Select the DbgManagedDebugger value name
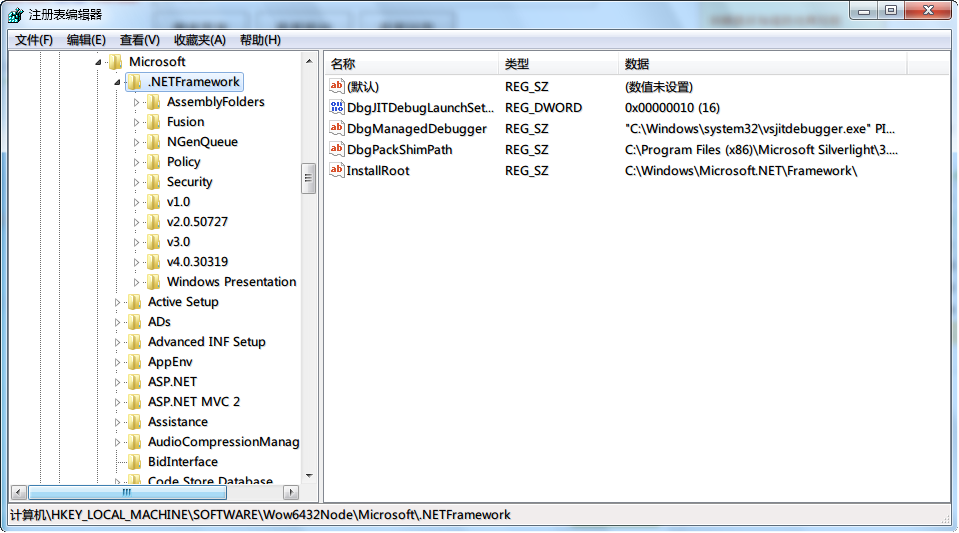 point(417,129)
